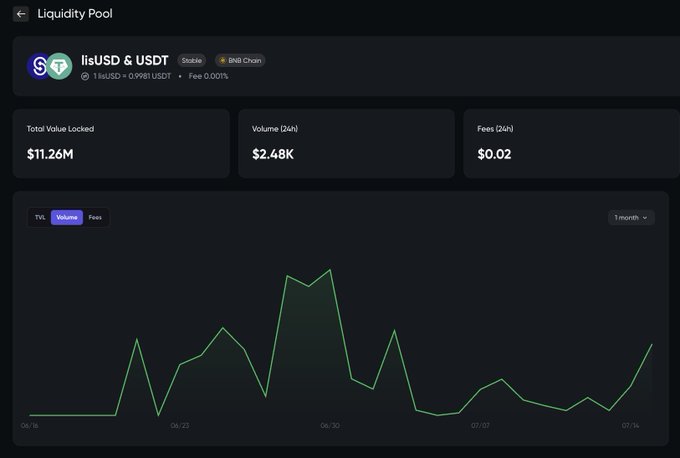Click the highest peak of the volume chart
Image resolution: width=680 pixels, height=458 pixels.
coord(330,270)
